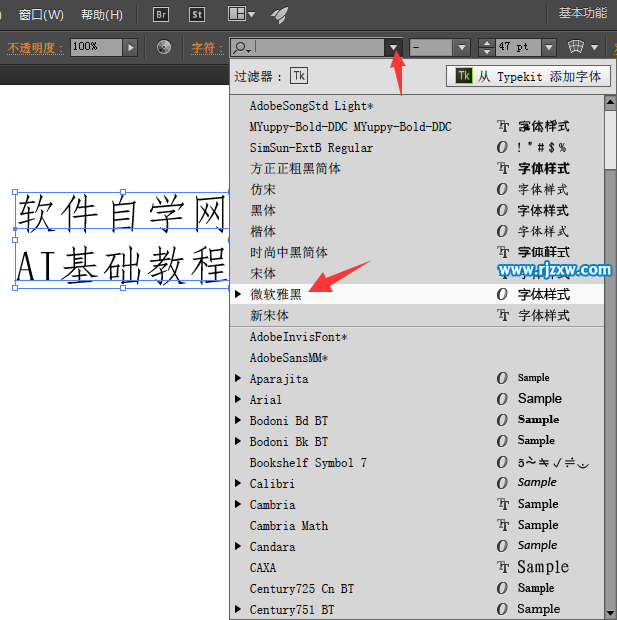This screenshot has height=620, width=617.
Task: Toggle the Typekit Tk filter
Action: click(x=299, y=76)
